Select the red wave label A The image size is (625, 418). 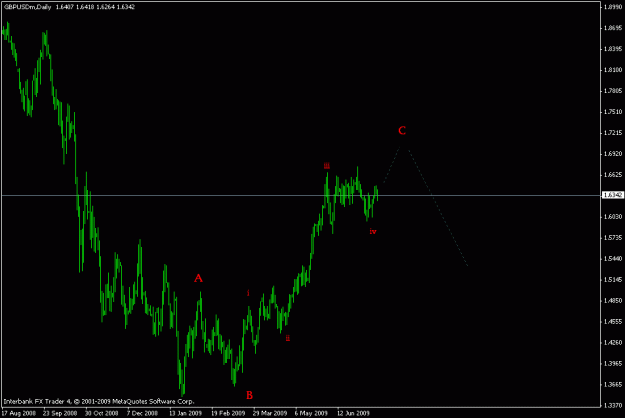click(x=198, y=278)
